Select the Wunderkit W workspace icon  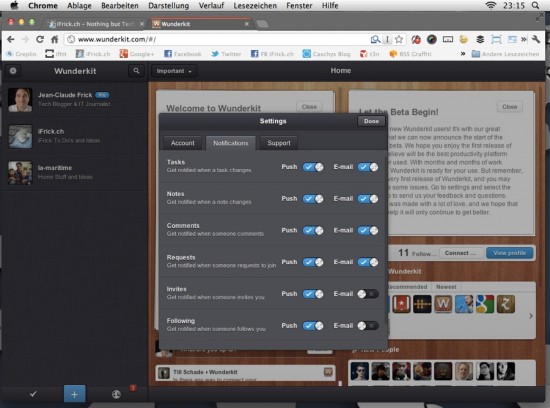(x=443, y=304)
